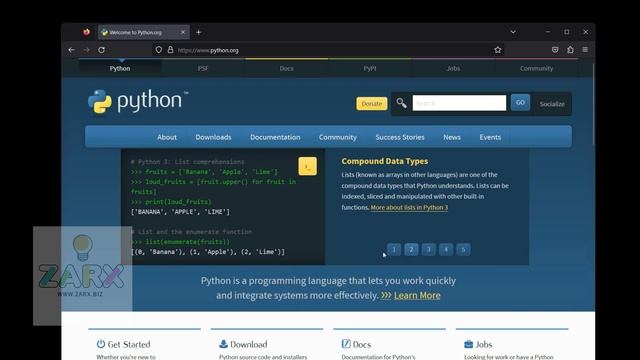The width and height of the screenshot is (640, 360).
Task: Open the News menu
Action: (452, 137)
